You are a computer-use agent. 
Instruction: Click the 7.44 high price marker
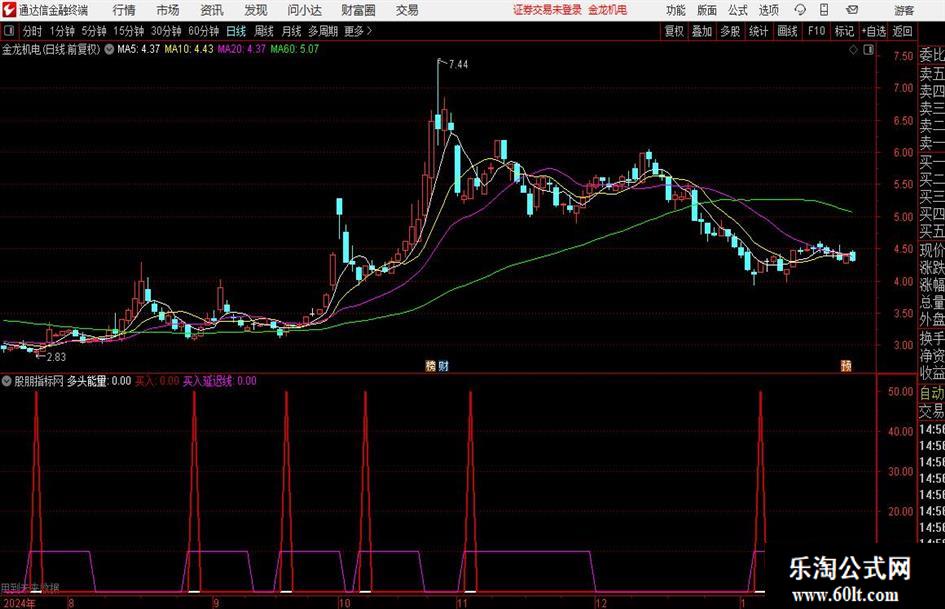[x=458, y=64]
